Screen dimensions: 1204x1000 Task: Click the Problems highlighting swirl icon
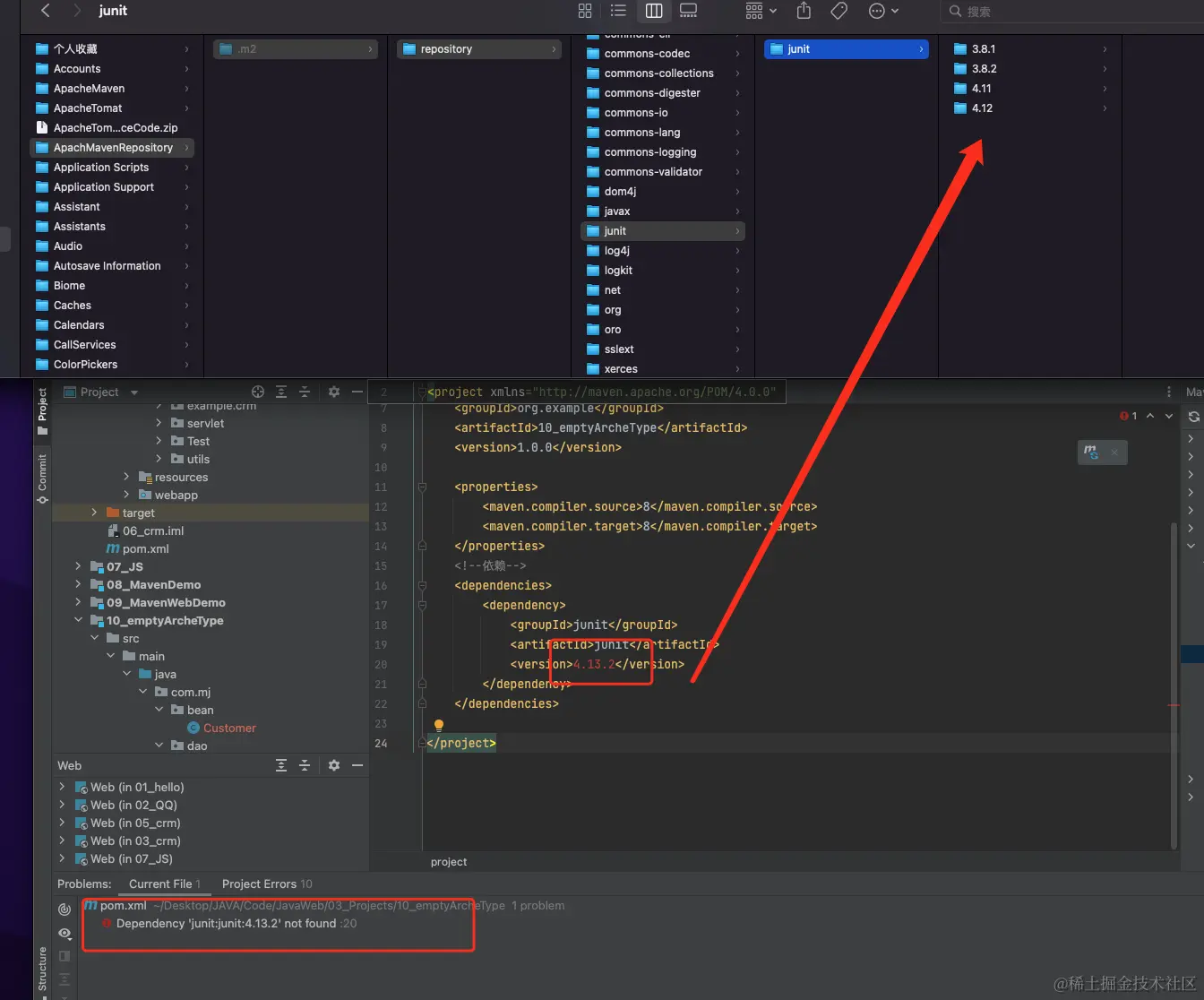(64, 909)
